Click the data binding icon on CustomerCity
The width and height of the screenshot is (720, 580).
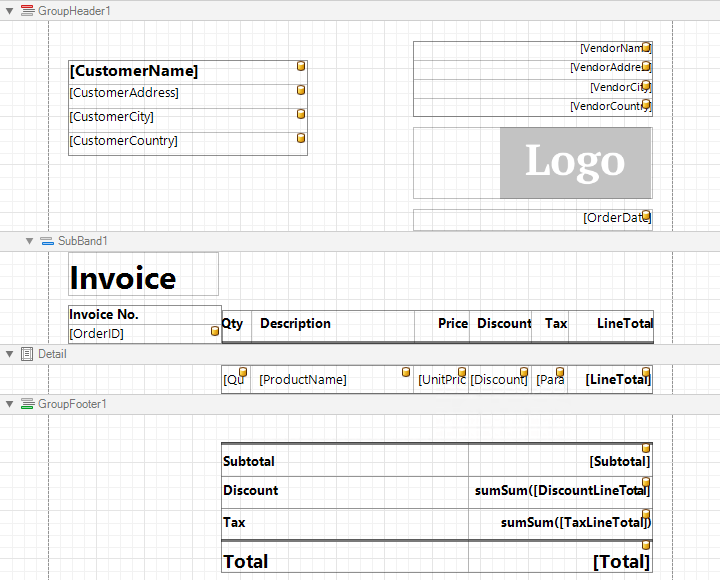click(301, 114)
